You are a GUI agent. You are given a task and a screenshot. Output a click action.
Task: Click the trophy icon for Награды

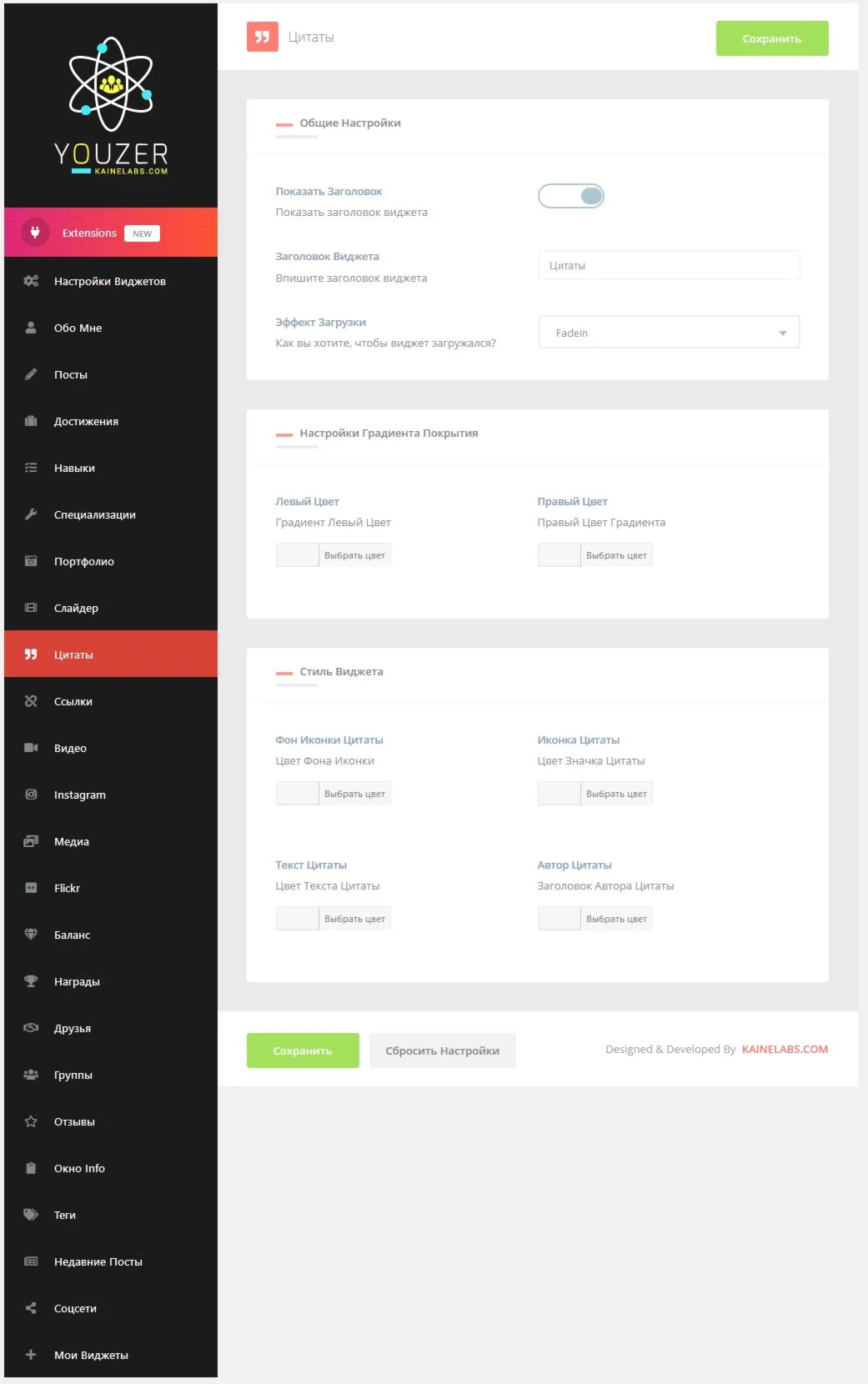[x=31, y=981]
